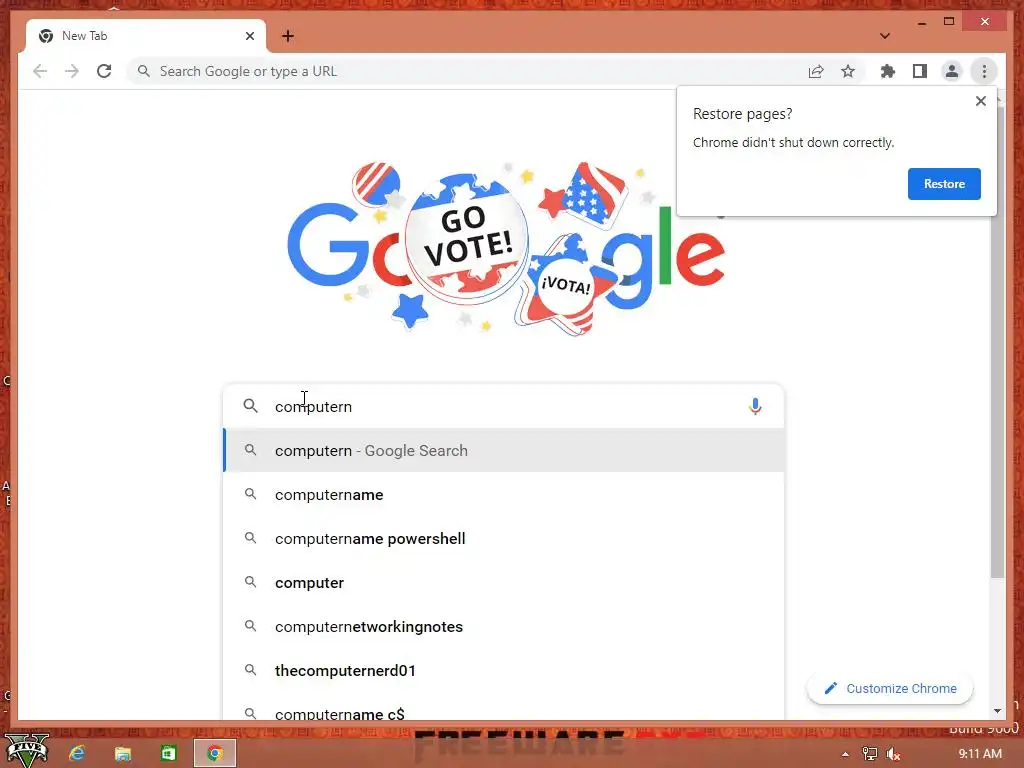The height and width of the screenshot is (768, 1024).
Task: Open the Extensions puzzle icon
Action: (888, 71)
